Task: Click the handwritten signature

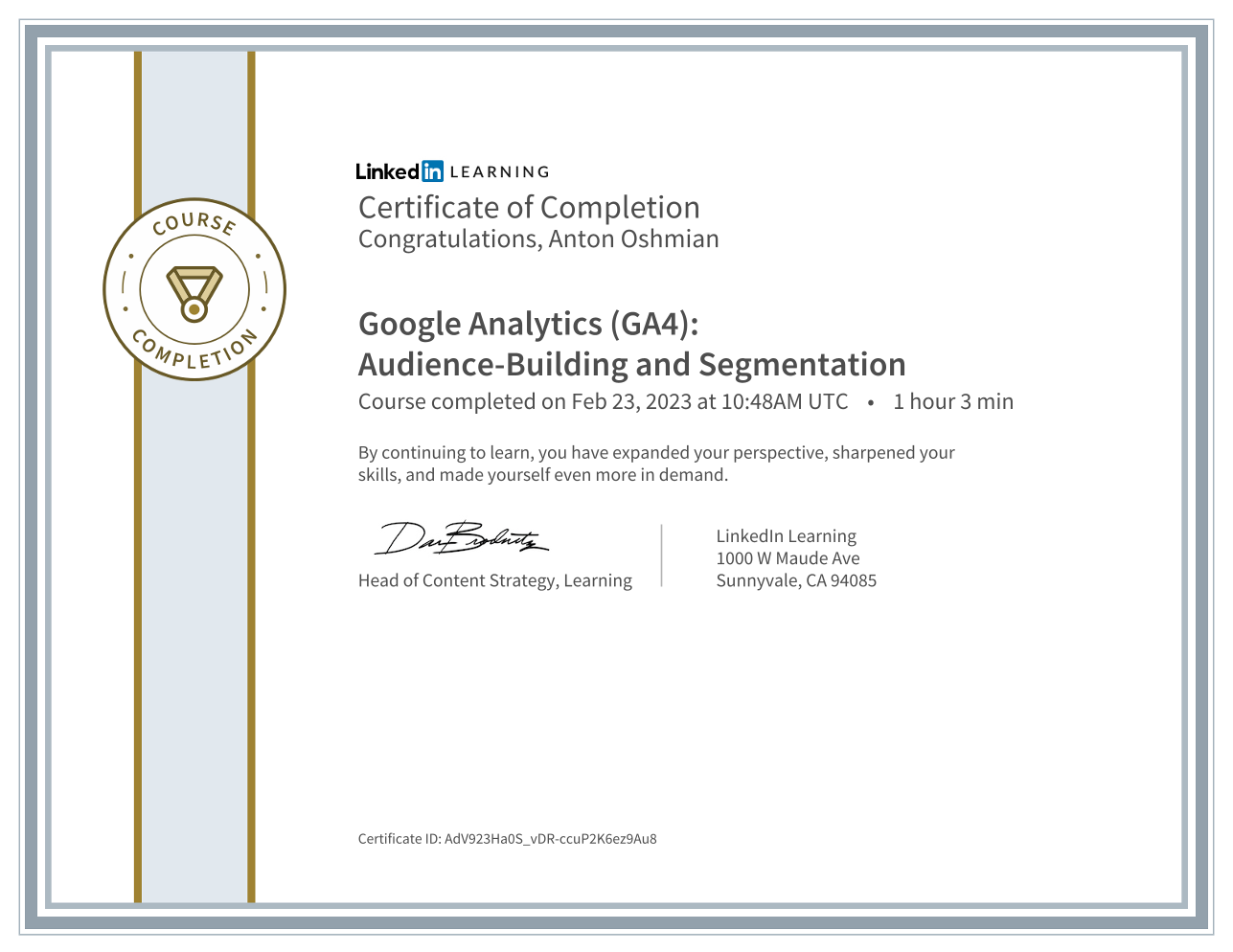Action: [x=461, y=539]
